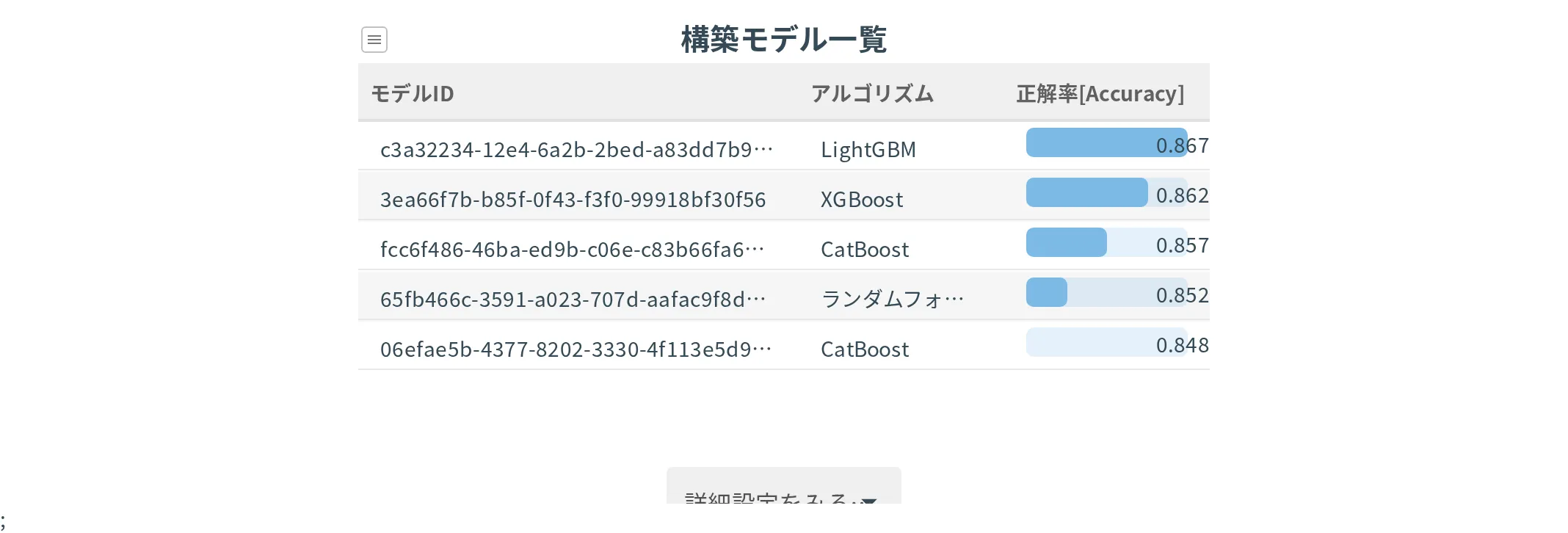The width and height of the screenshot is (1568, 533).
Task: Click the 0.848 accuracy bar
Action: coord(1107,342)
